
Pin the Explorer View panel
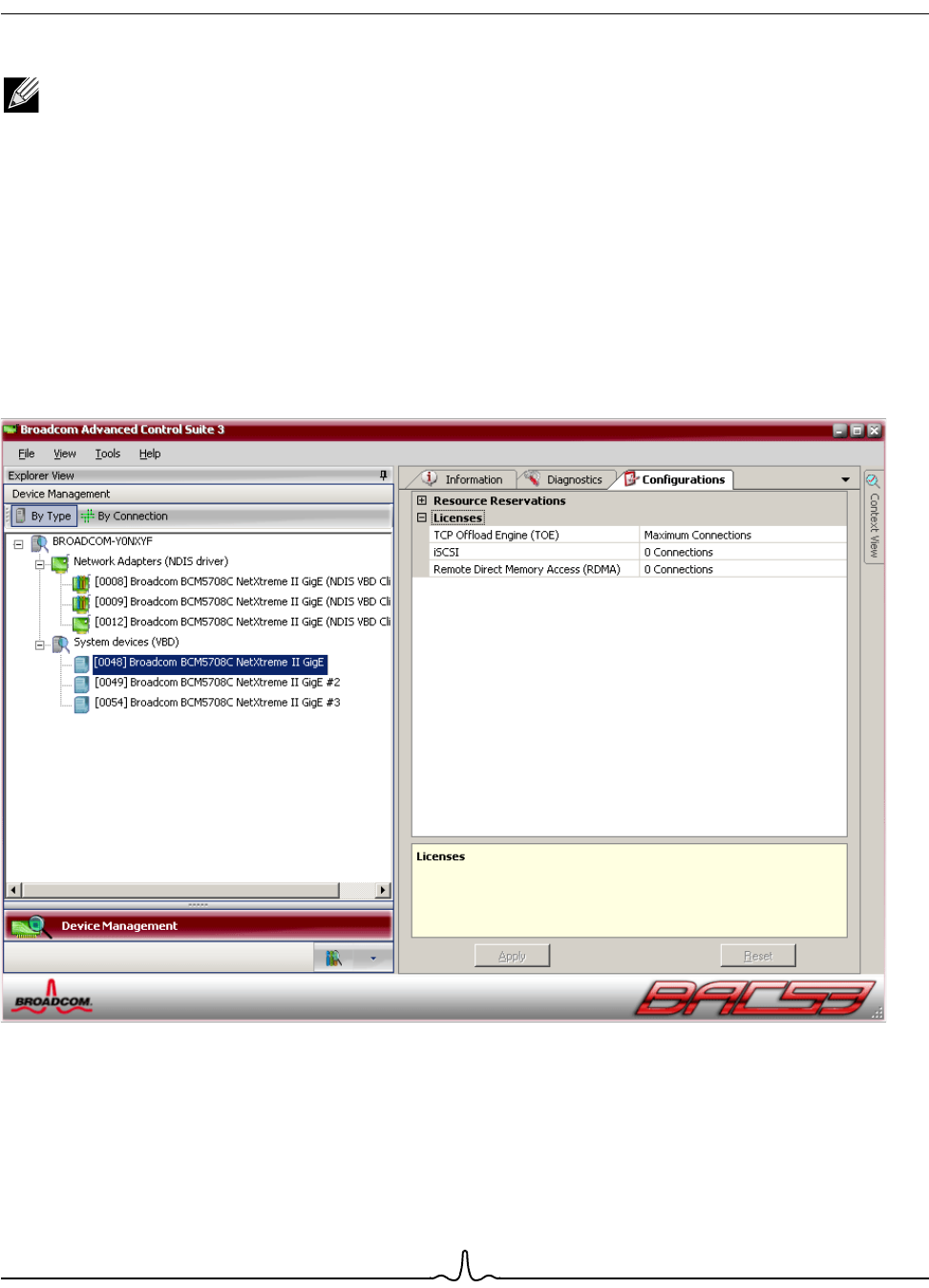click(x=384, y=475)
